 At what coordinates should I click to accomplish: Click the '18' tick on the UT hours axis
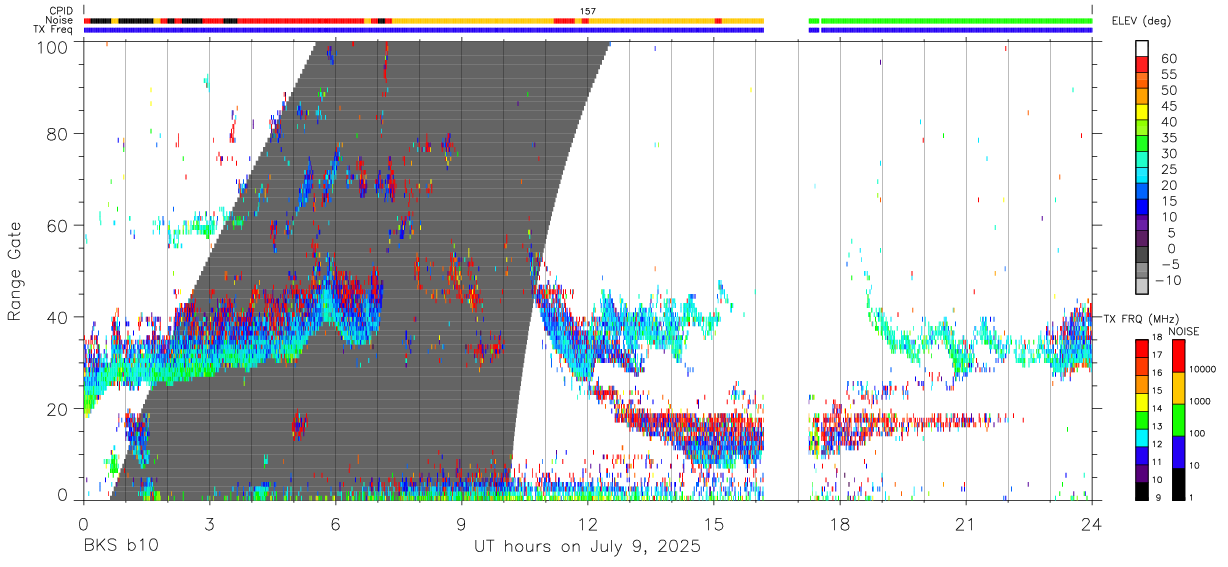pos(839,524)
